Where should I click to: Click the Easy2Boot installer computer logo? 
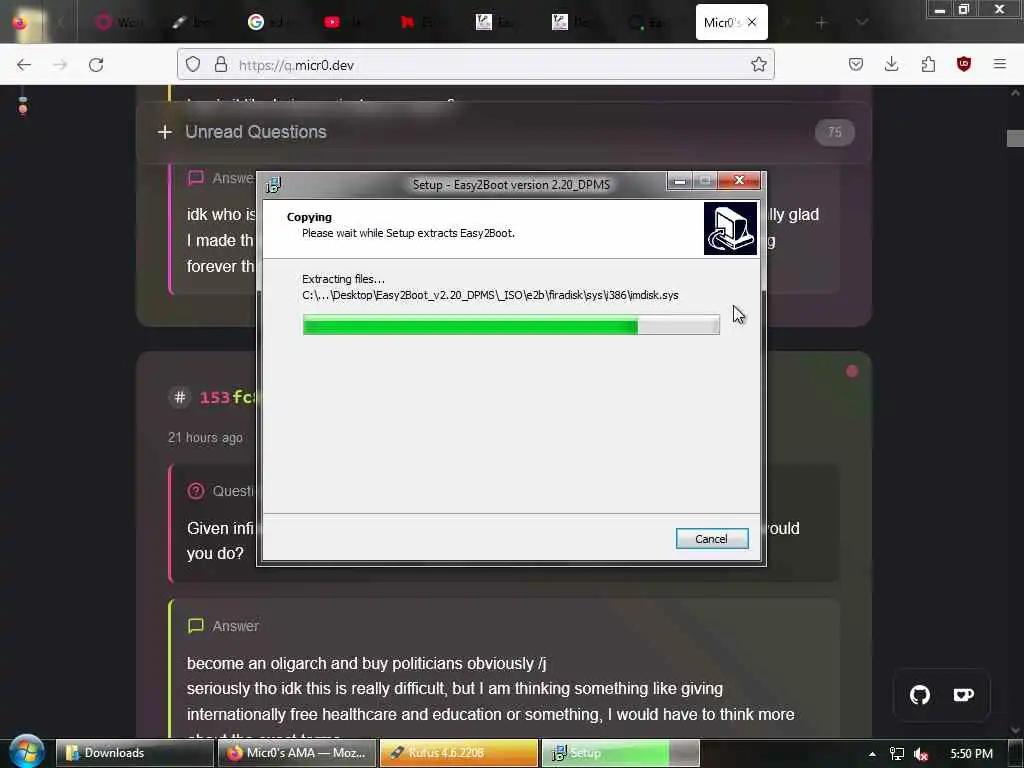[730, 229]
